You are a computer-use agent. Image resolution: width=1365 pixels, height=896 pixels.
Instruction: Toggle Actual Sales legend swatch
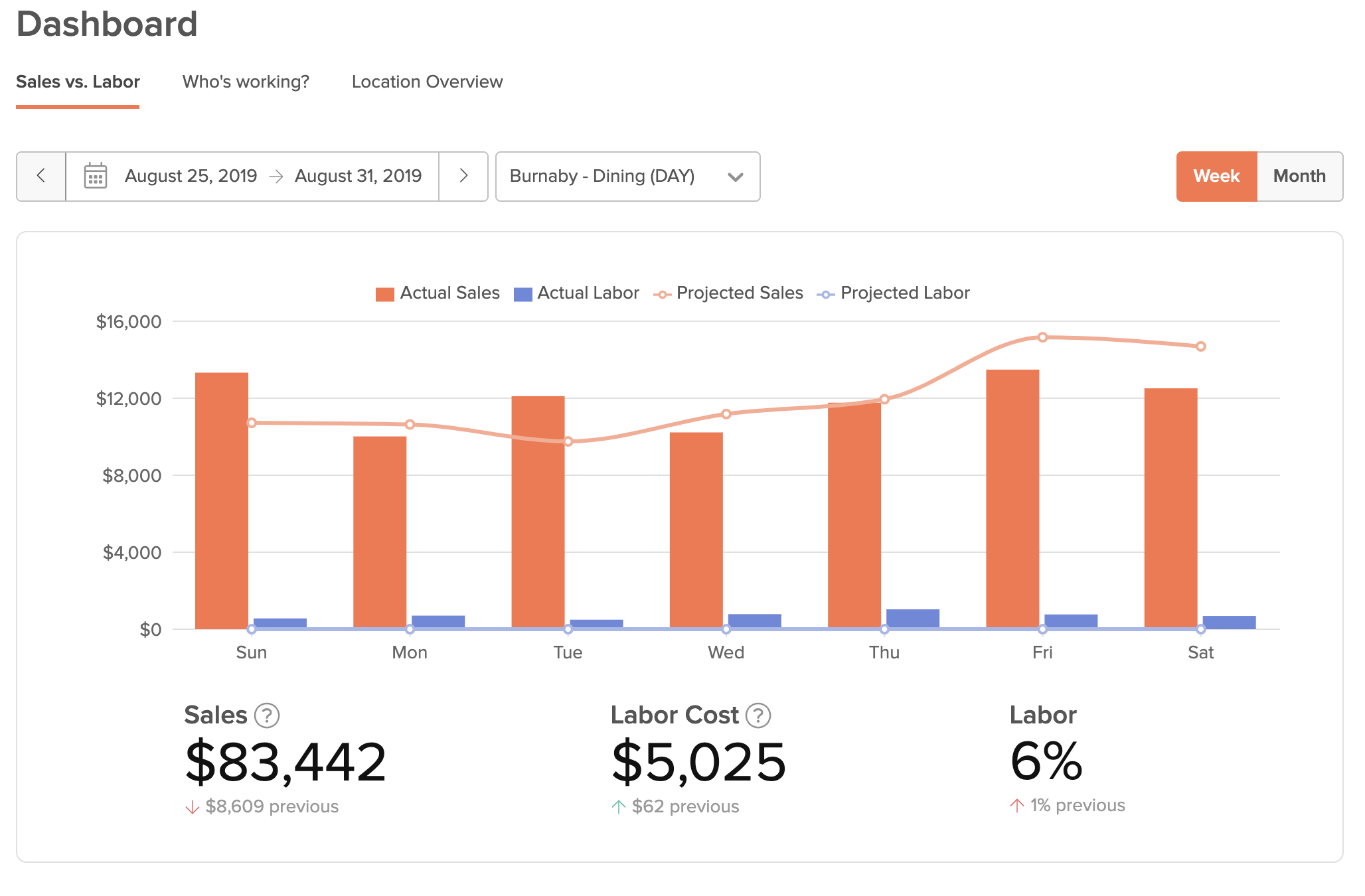(x=385, y=294)
